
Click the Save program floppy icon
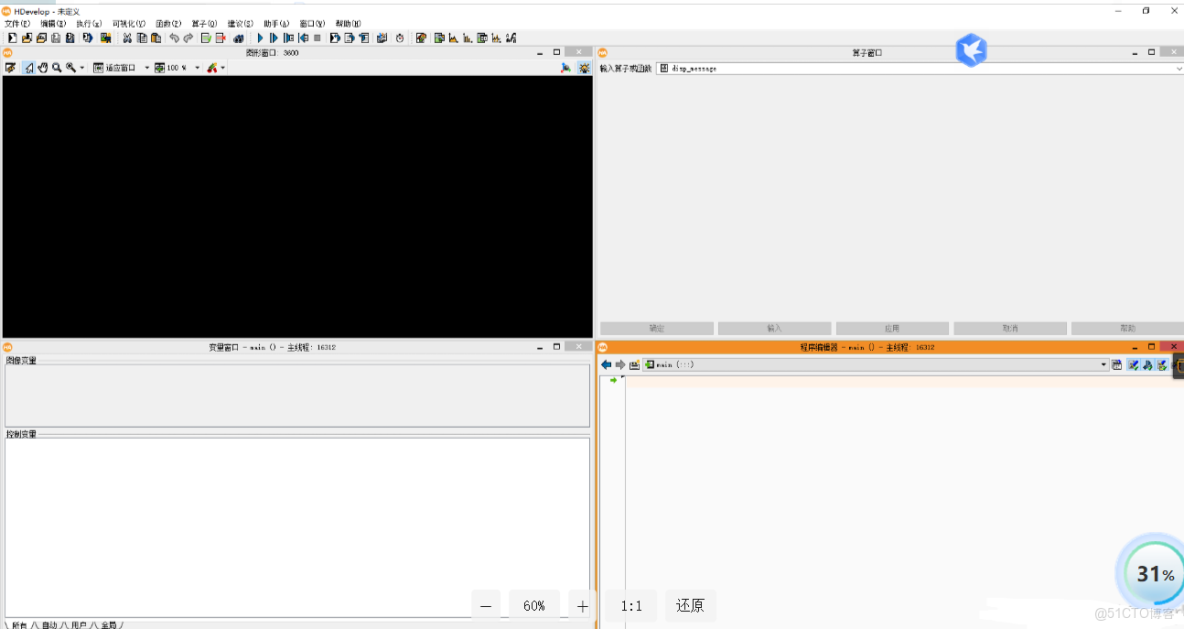tap(55, 38)
